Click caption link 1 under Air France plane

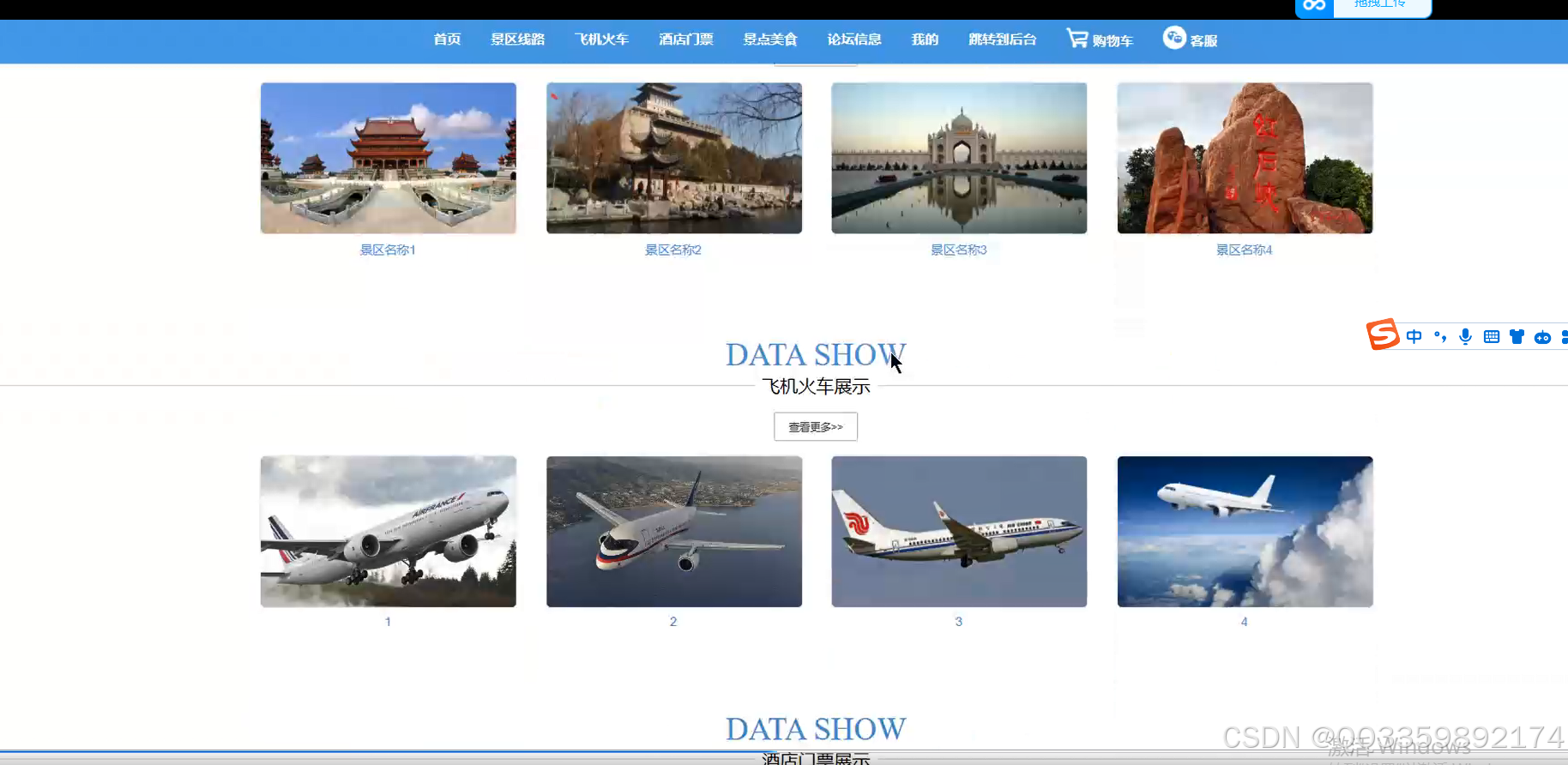point(388,622)
